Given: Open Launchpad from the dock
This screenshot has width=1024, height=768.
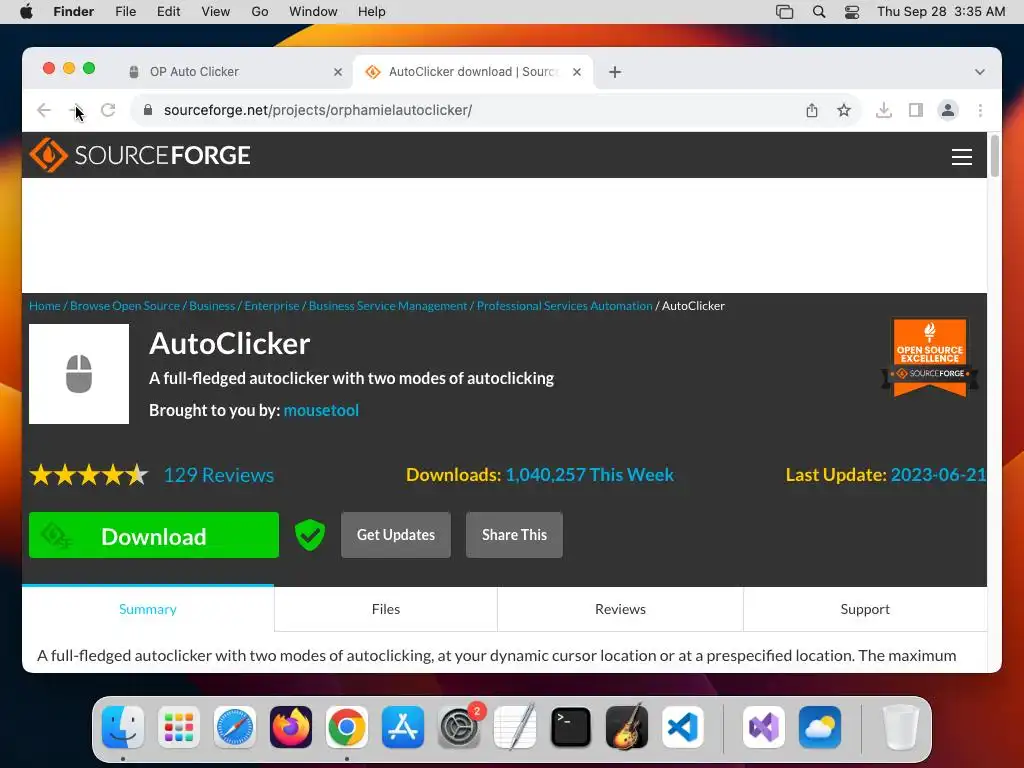Looking at the screenshot, I should point(179,727).
